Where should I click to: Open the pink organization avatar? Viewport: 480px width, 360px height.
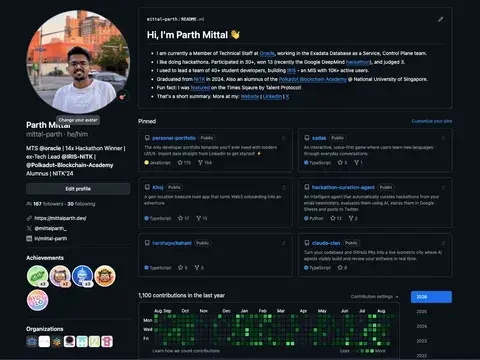point(107,341)
